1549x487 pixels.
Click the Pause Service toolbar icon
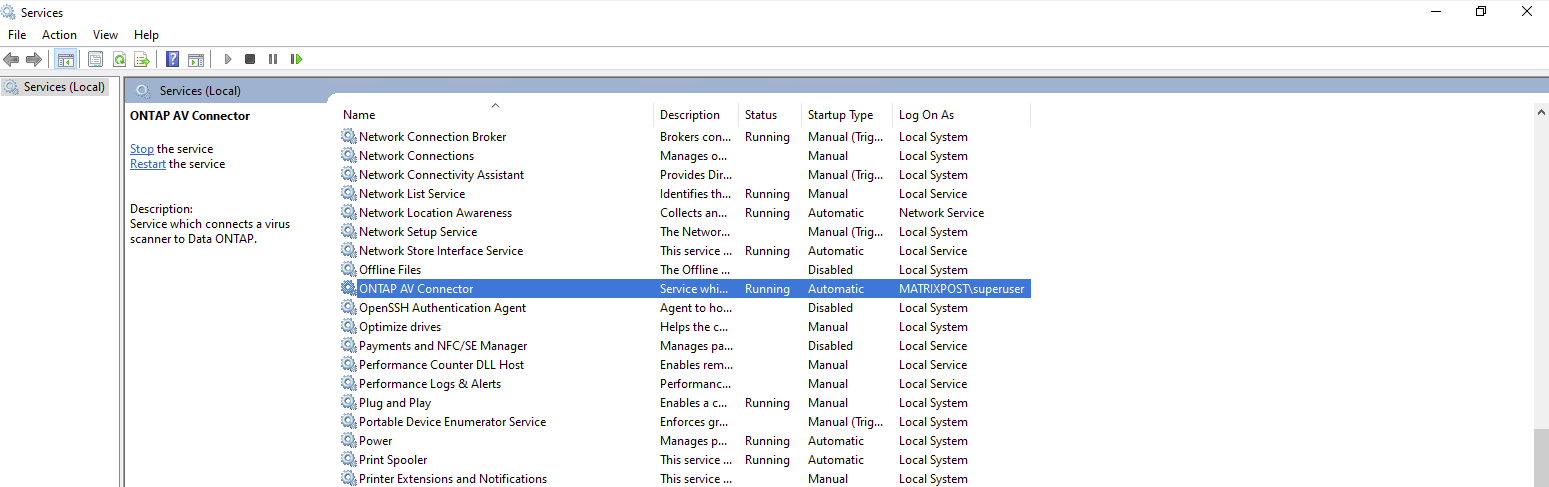point(273,60)
